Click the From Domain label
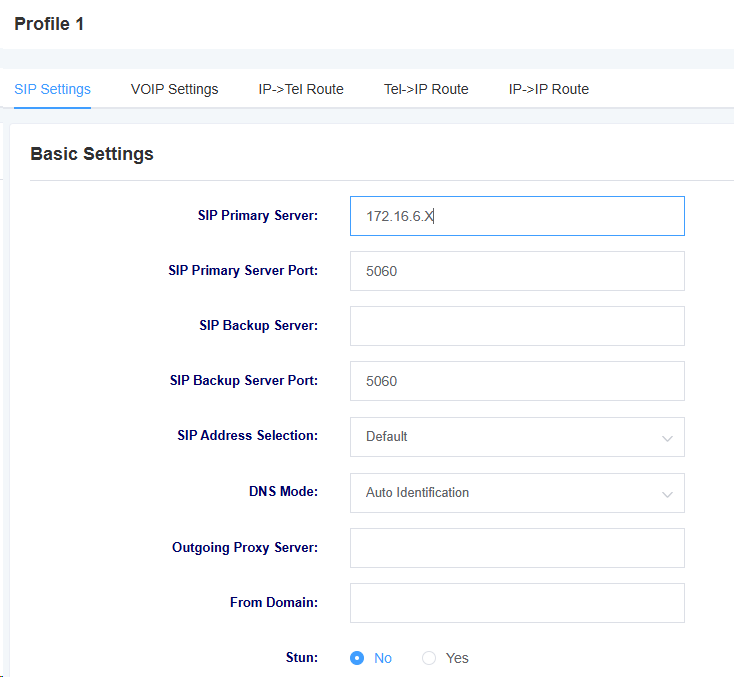734x677 pixels. [x=274, y=602]
